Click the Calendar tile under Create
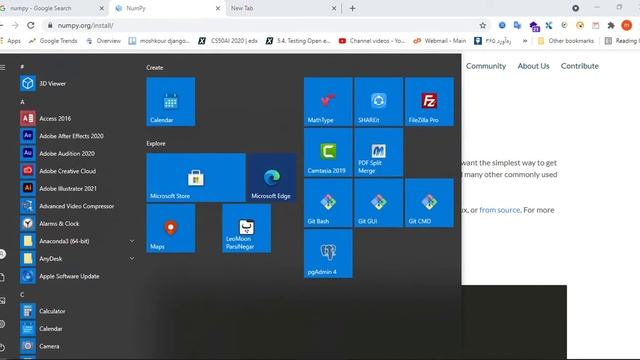 pos(171,102)
